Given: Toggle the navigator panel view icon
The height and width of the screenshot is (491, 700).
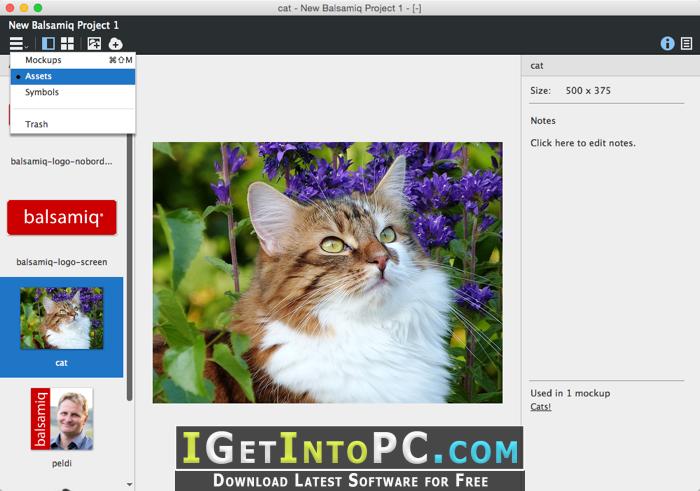Looking at the screenshot, I should (x=48, y=44).
